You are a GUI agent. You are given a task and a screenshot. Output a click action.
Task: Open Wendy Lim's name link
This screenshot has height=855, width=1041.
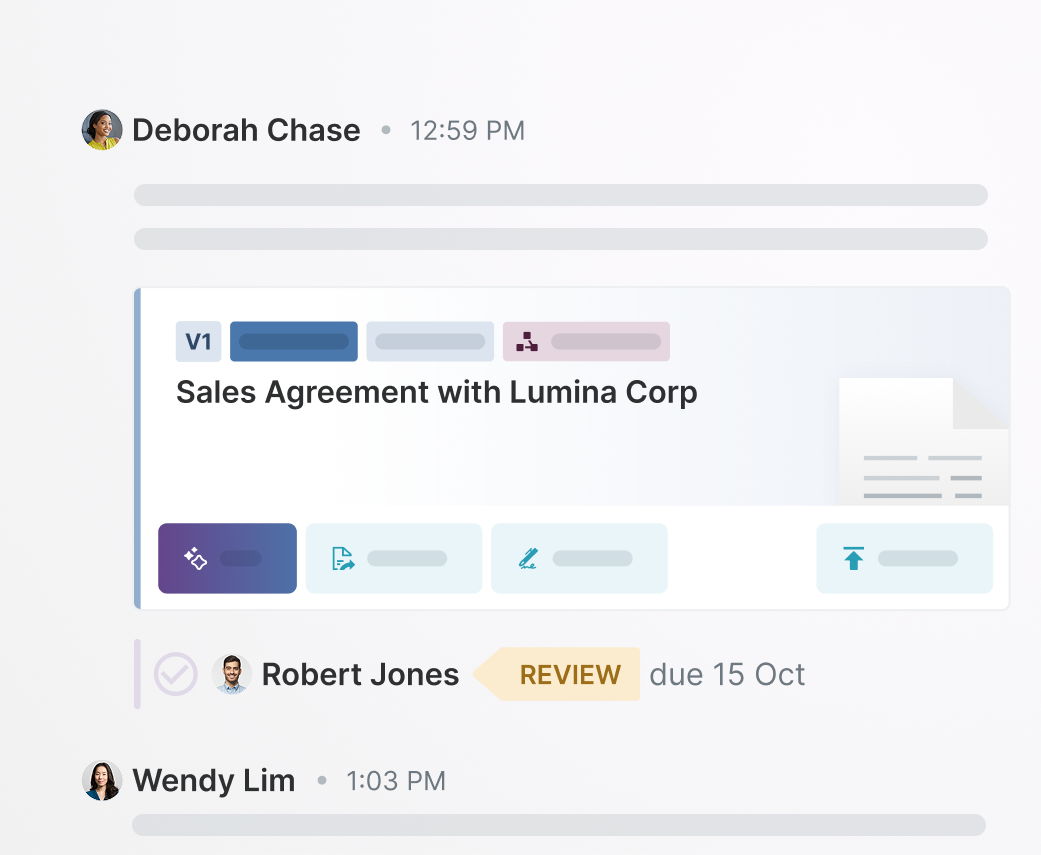coord(214,781)
